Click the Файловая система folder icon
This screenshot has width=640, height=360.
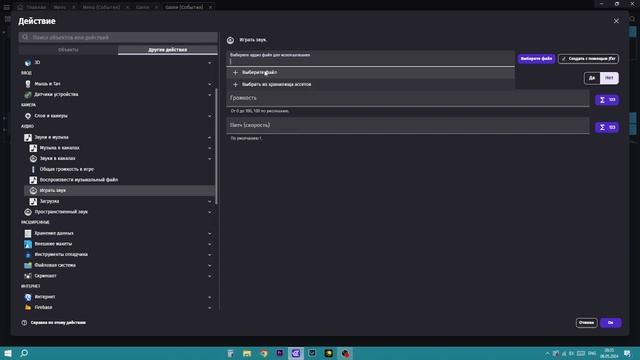[x=28, y=265]
